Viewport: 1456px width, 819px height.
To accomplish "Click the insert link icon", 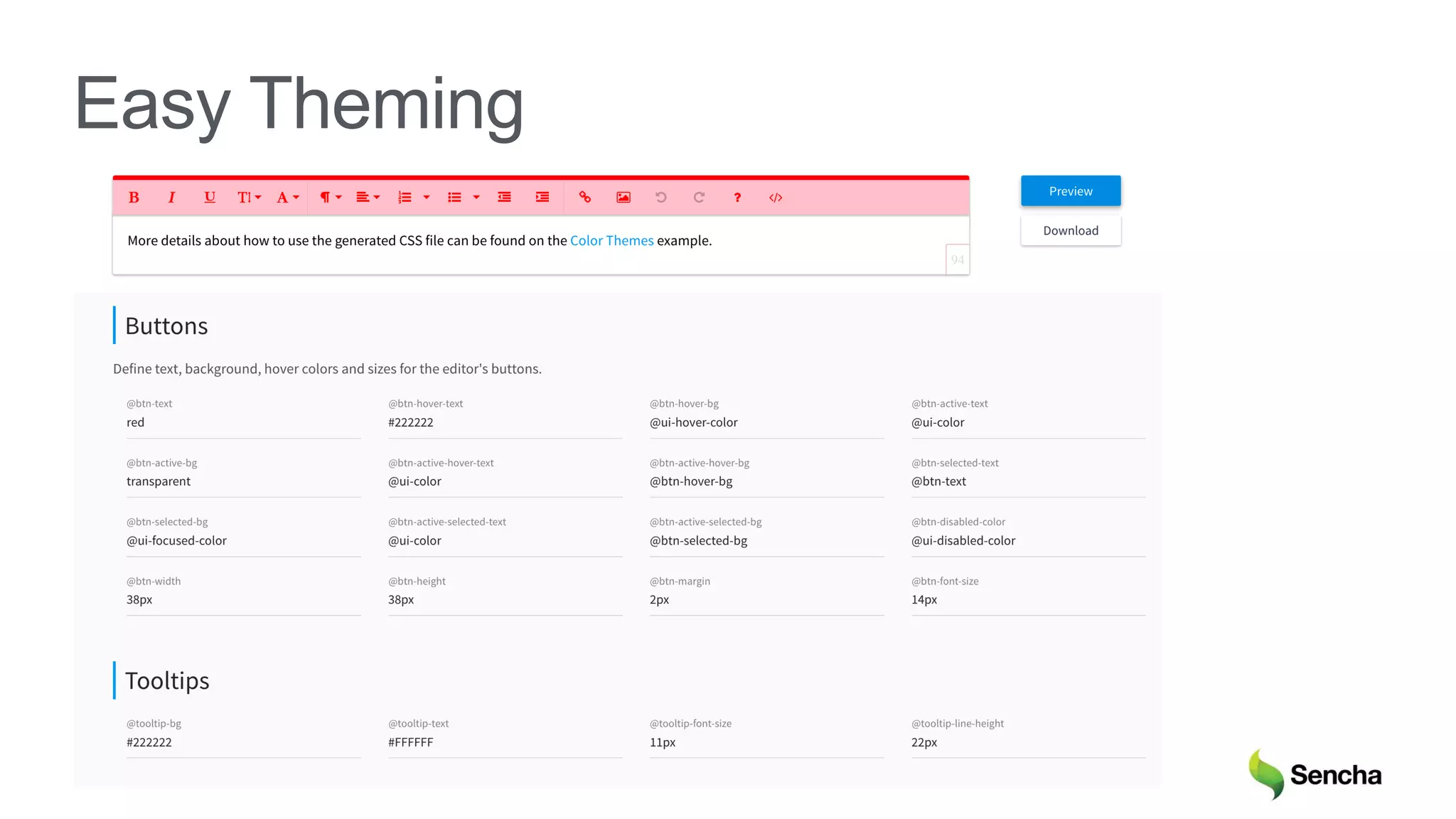I will coord(585,198).
